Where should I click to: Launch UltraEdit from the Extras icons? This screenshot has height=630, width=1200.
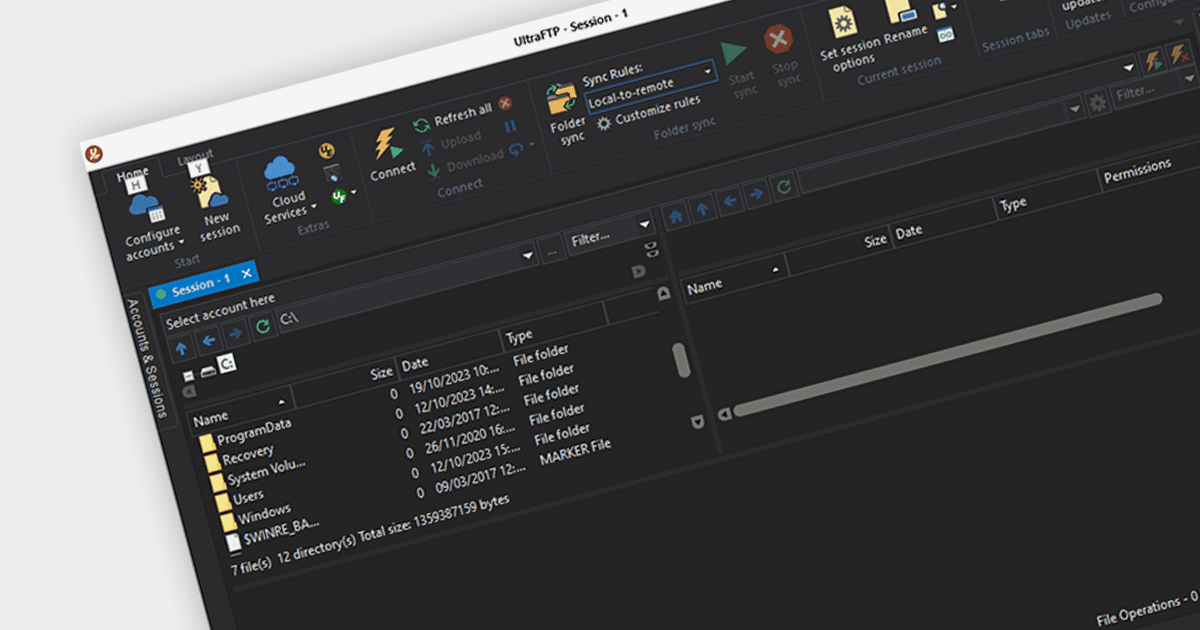[x=326, y=151]
